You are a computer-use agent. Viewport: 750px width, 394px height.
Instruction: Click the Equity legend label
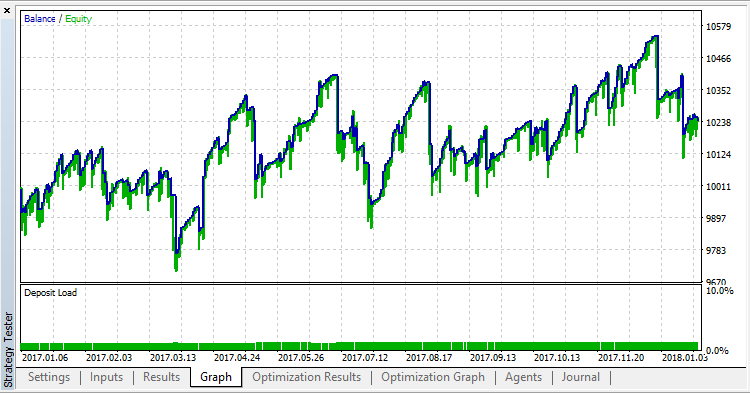[78, 19]
